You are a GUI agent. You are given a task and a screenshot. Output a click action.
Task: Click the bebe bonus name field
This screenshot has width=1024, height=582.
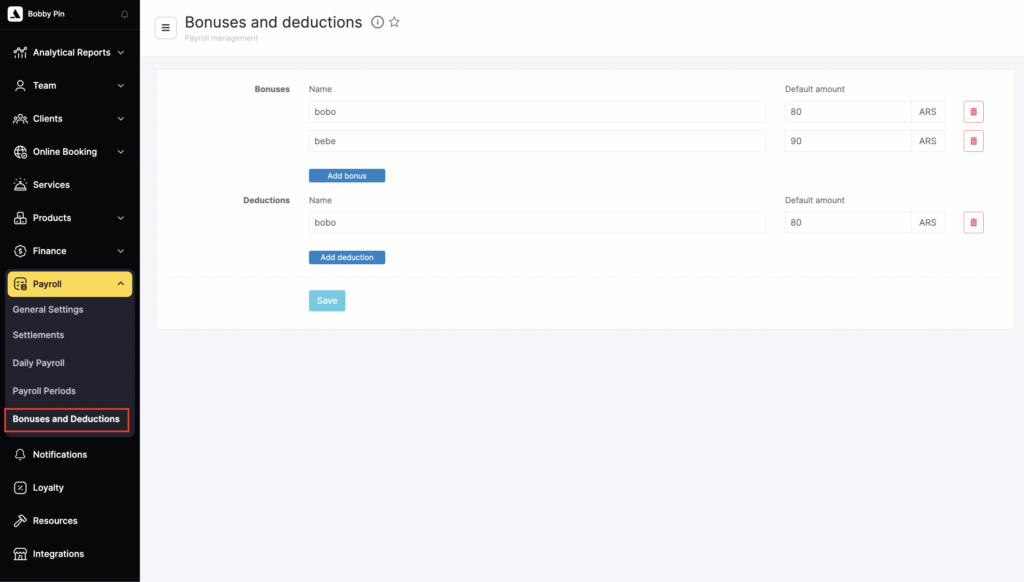click(x=536, y=141)
